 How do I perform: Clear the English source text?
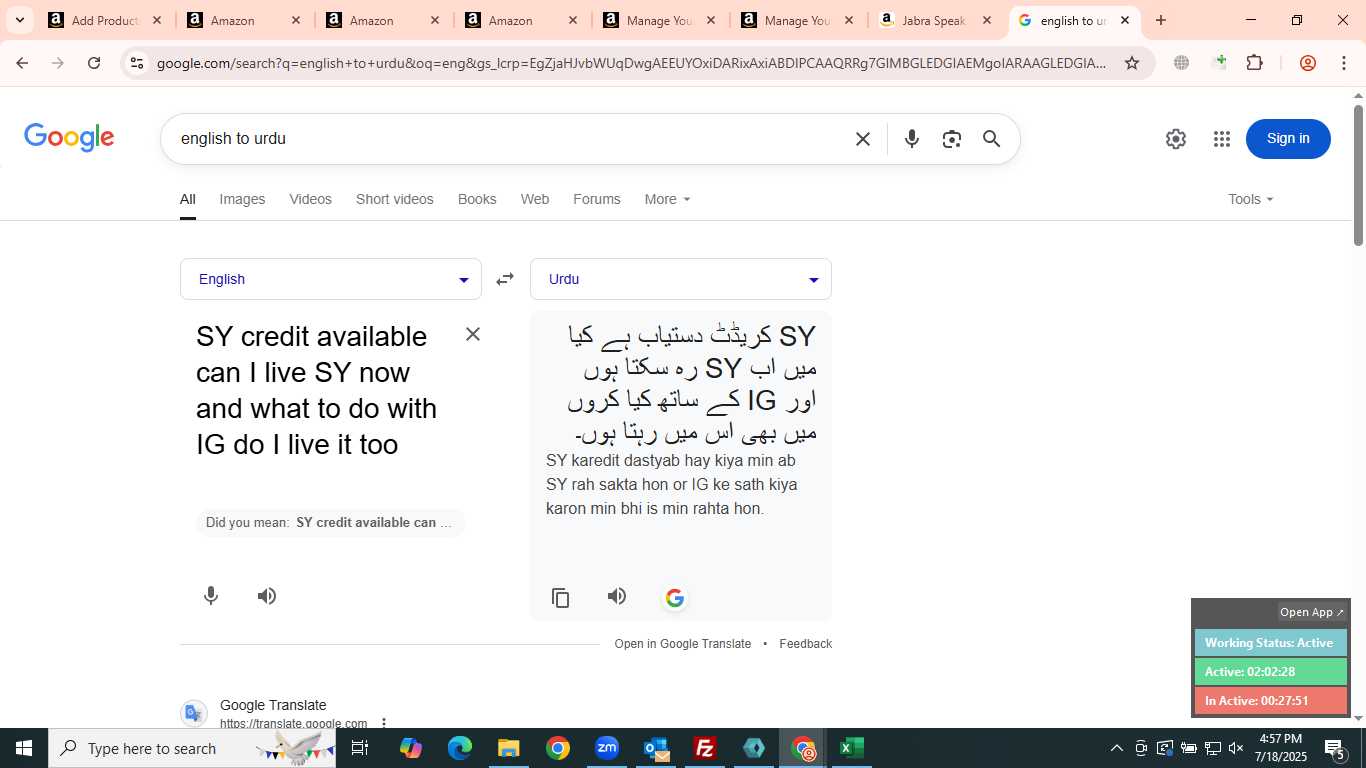(x=473, y=334)
